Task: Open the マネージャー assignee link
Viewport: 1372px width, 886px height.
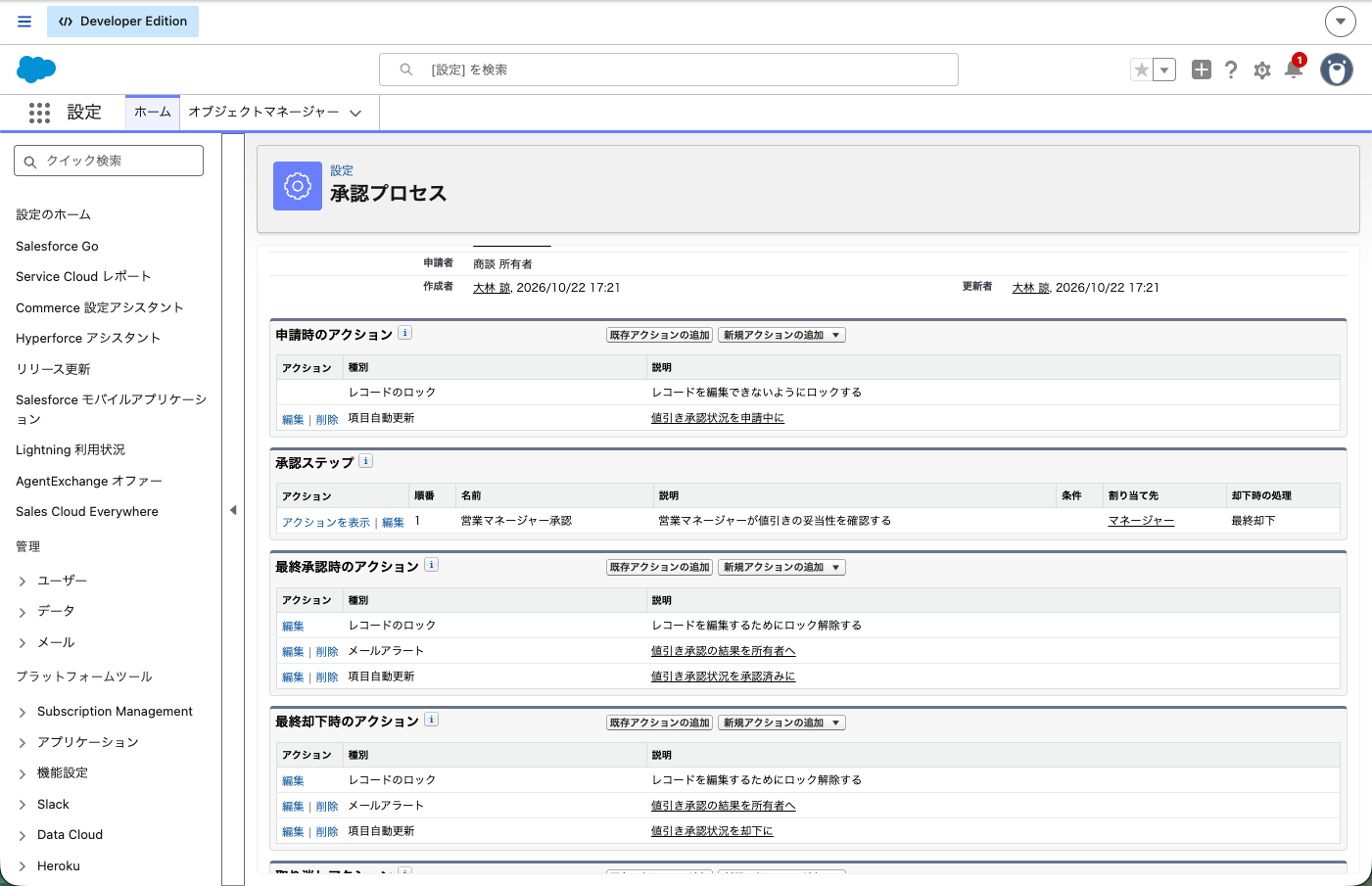Action: (x=1141, y=521)
